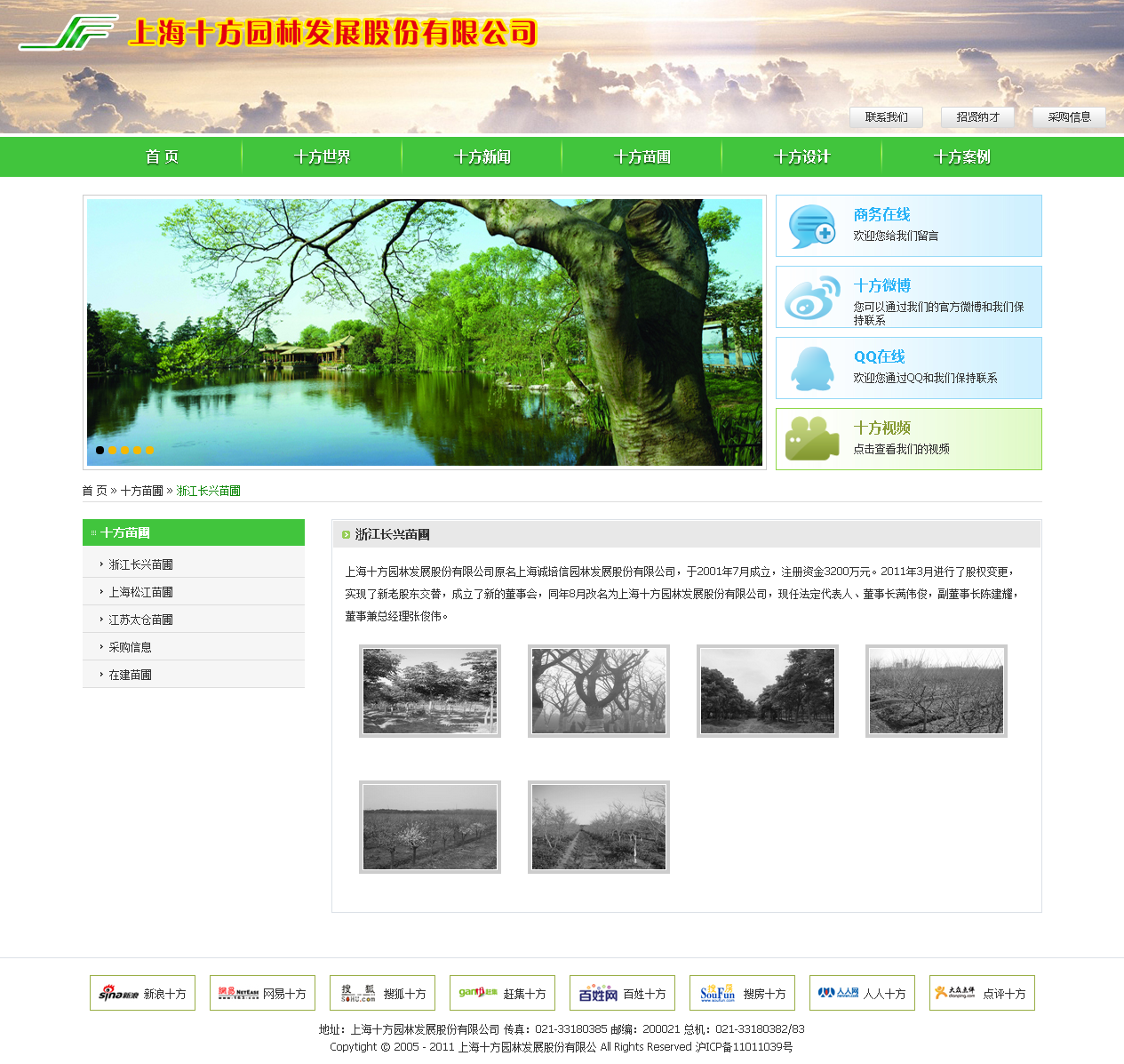Select the last carousel indicator dot
1124x1064 pixels.
coord(150,451)
